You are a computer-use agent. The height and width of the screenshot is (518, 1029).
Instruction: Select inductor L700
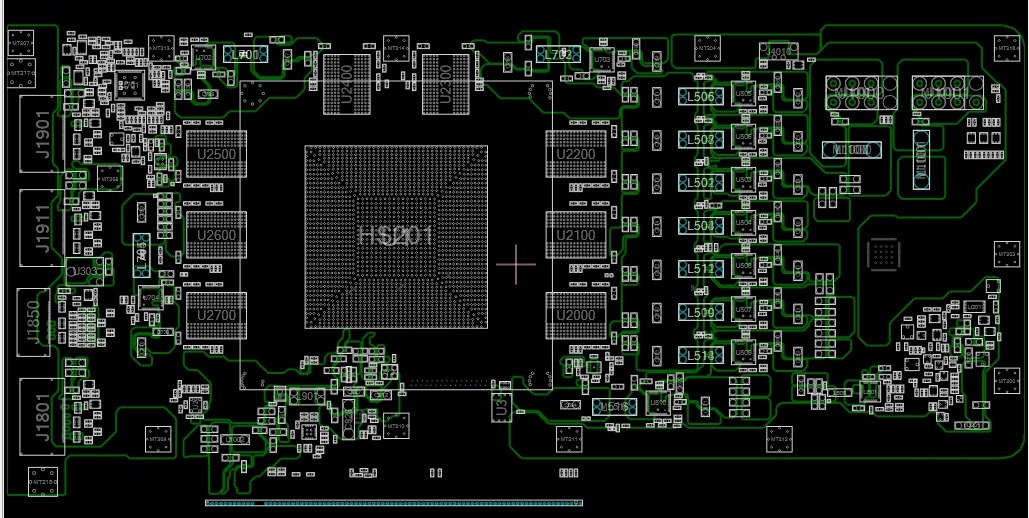point(246,54)
